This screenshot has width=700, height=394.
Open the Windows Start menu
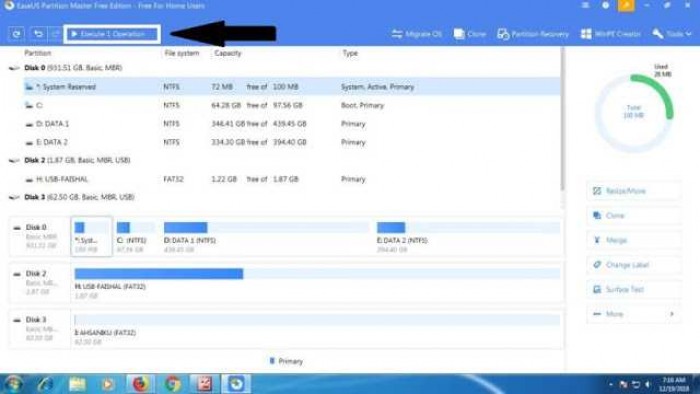point(13,384)
